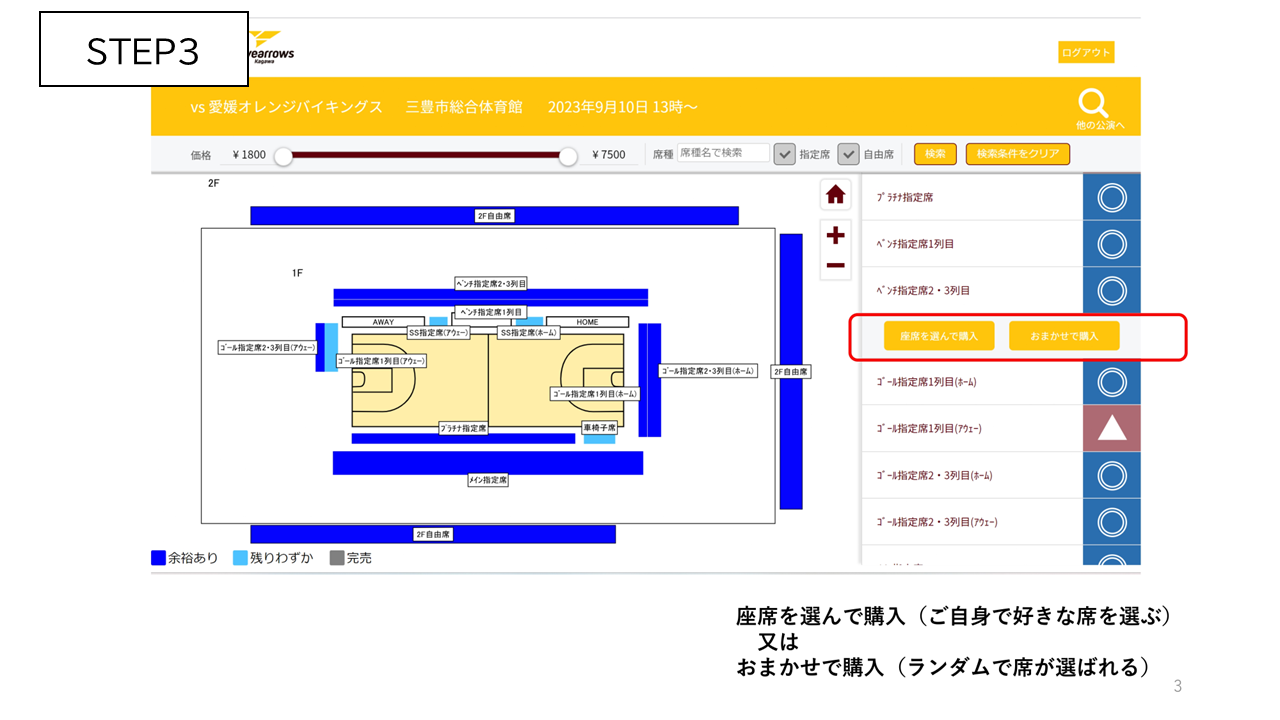The image size is (1280, 720).
Task: Zoom in the seat map with the plus icon
Action: click(836, 236)
